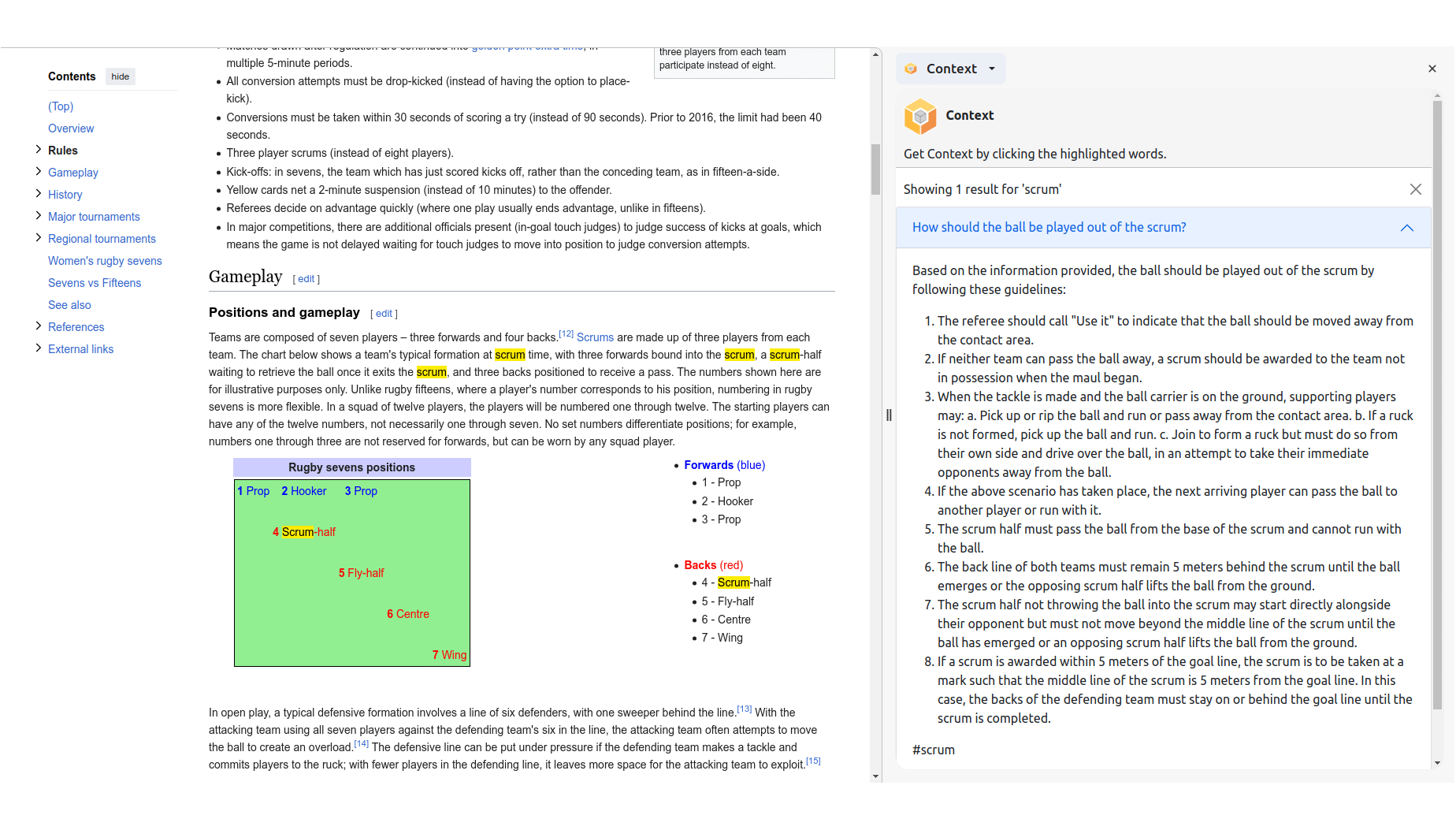Expand the History section in Contents

pyautogui.click(x=39, y=194)
